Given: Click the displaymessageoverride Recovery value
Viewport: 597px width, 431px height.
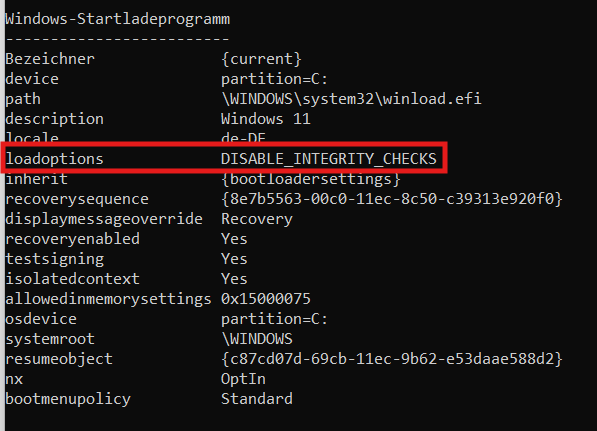Looking at the screenshot, I should coord(257,219).
